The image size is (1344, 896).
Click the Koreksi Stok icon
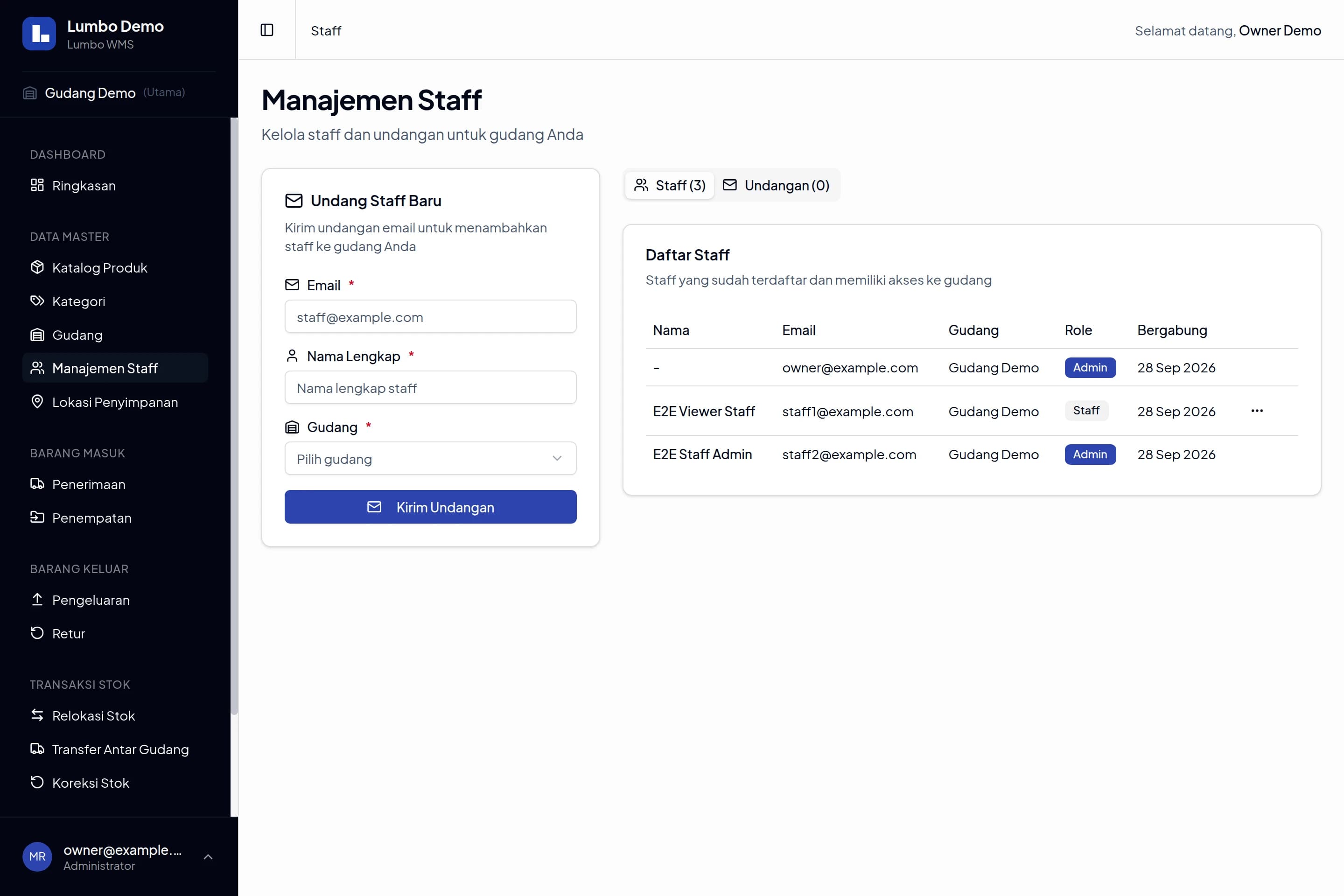[x=37, y=783]
